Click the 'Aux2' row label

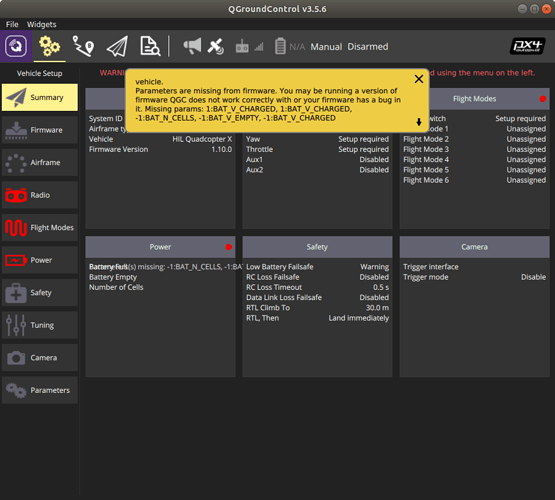254,170
